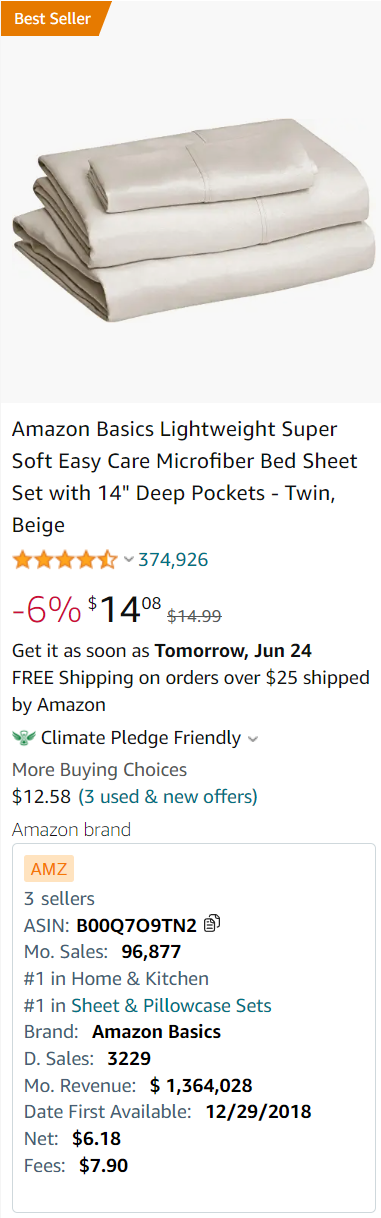381x1218 pixels.
Task: Click the crossed-out $14.99 list price
Action: point(194,616)
